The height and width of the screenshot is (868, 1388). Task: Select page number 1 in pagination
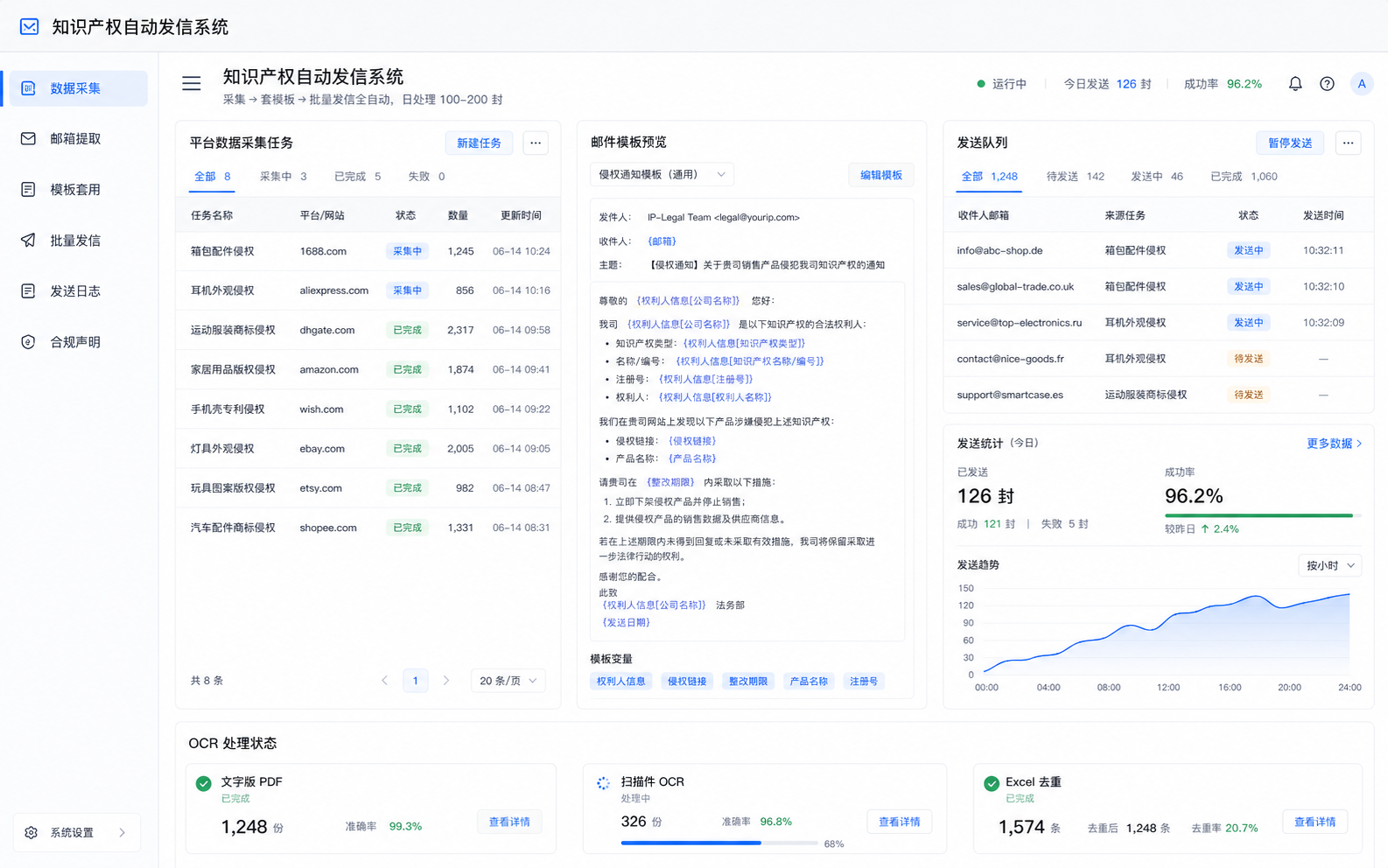(x=415, y=681)
